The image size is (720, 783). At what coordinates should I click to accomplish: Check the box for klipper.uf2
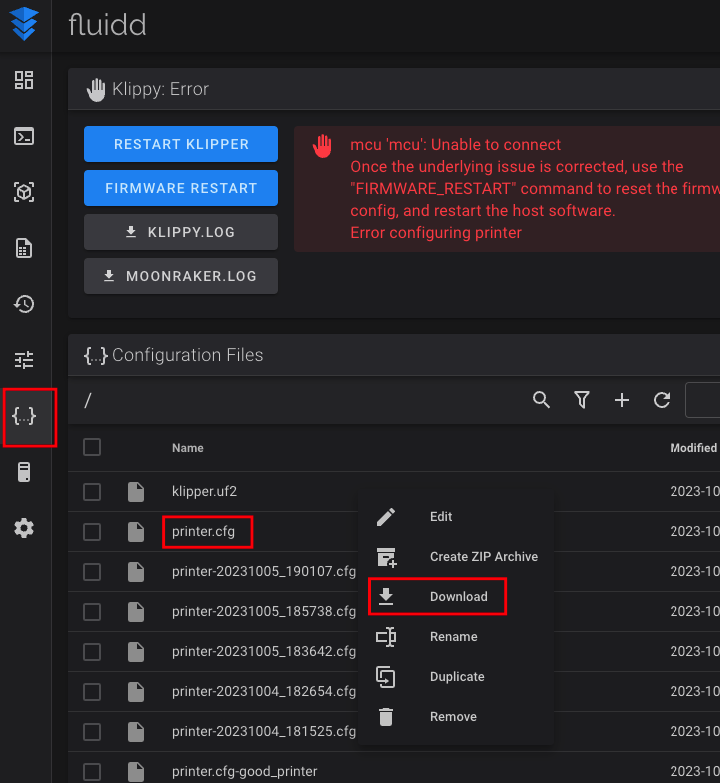pyautogui.click(x=92, y=492)
